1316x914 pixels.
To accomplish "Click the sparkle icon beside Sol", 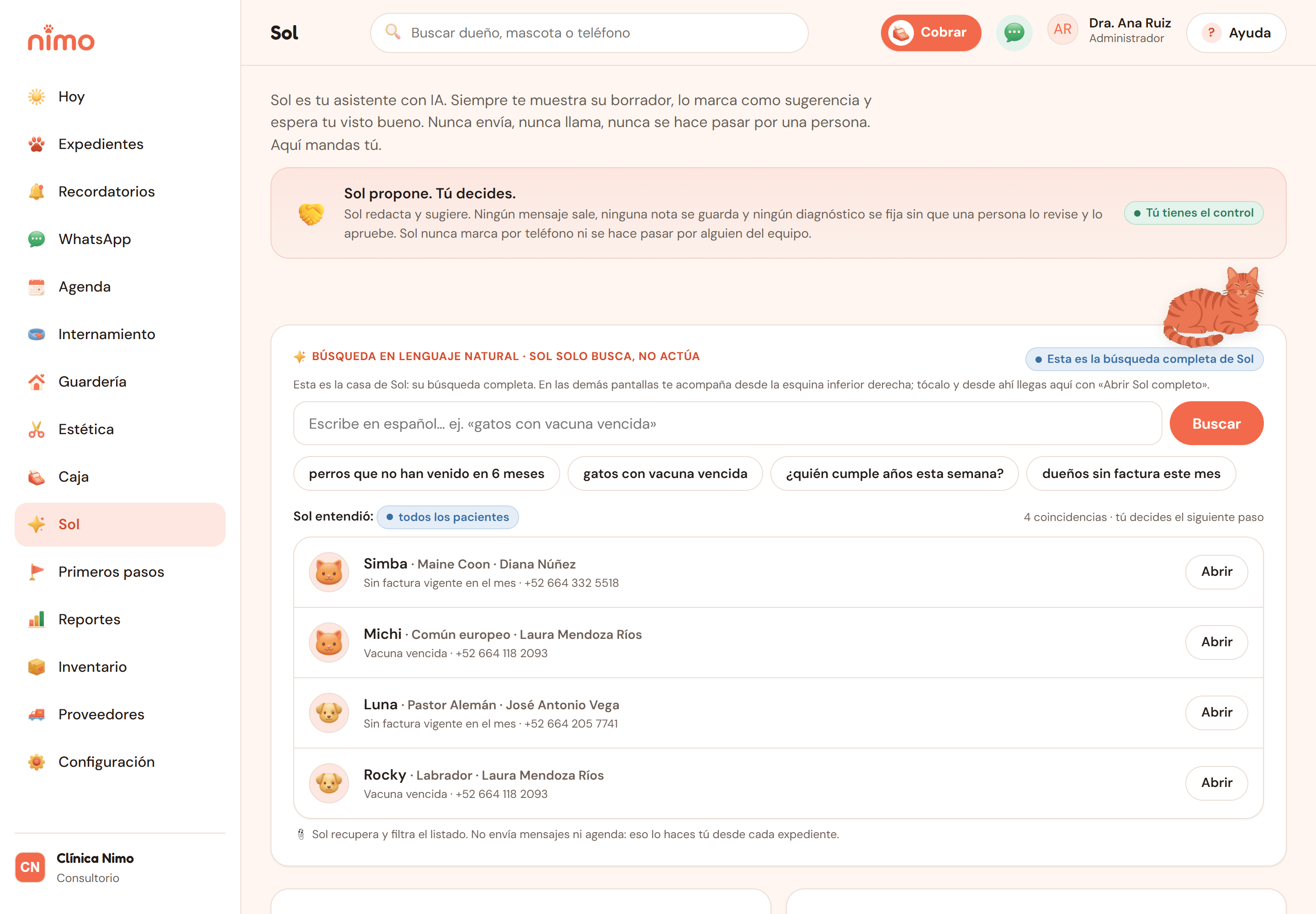I will point(37,525).
